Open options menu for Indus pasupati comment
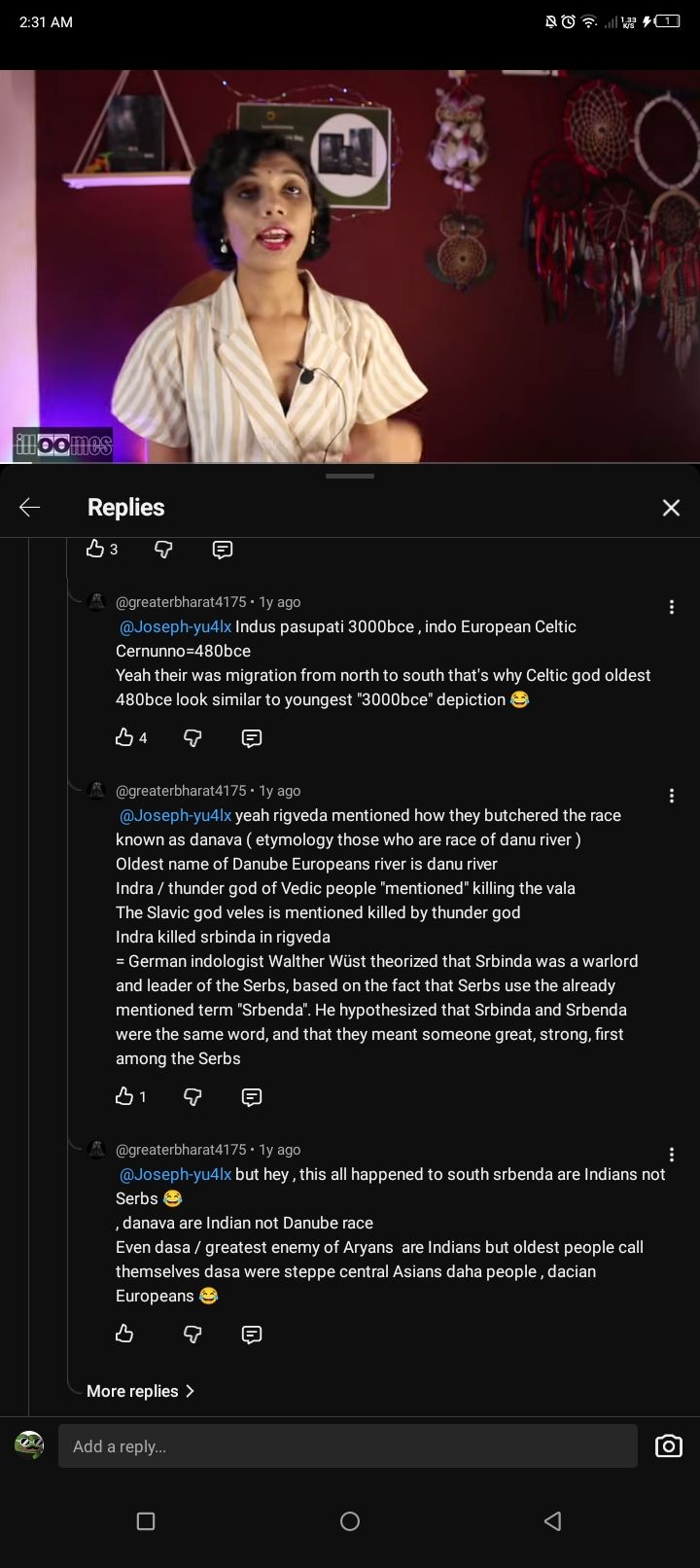 pyautogui.click(x=671, y=607)
